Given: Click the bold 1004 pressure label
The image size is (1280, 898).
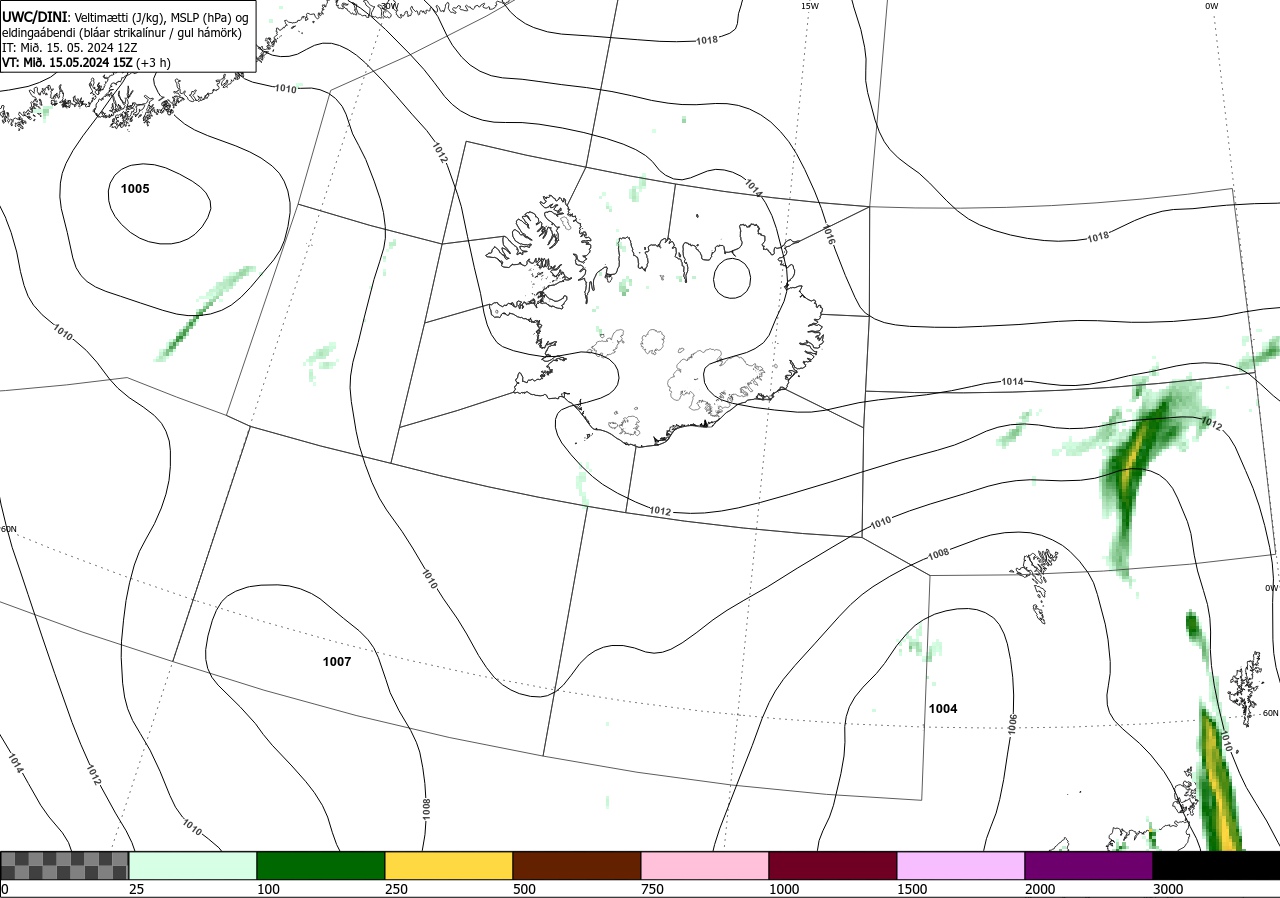Looking at the screenshot, I should pyautogui.click(x=943, y=709).
